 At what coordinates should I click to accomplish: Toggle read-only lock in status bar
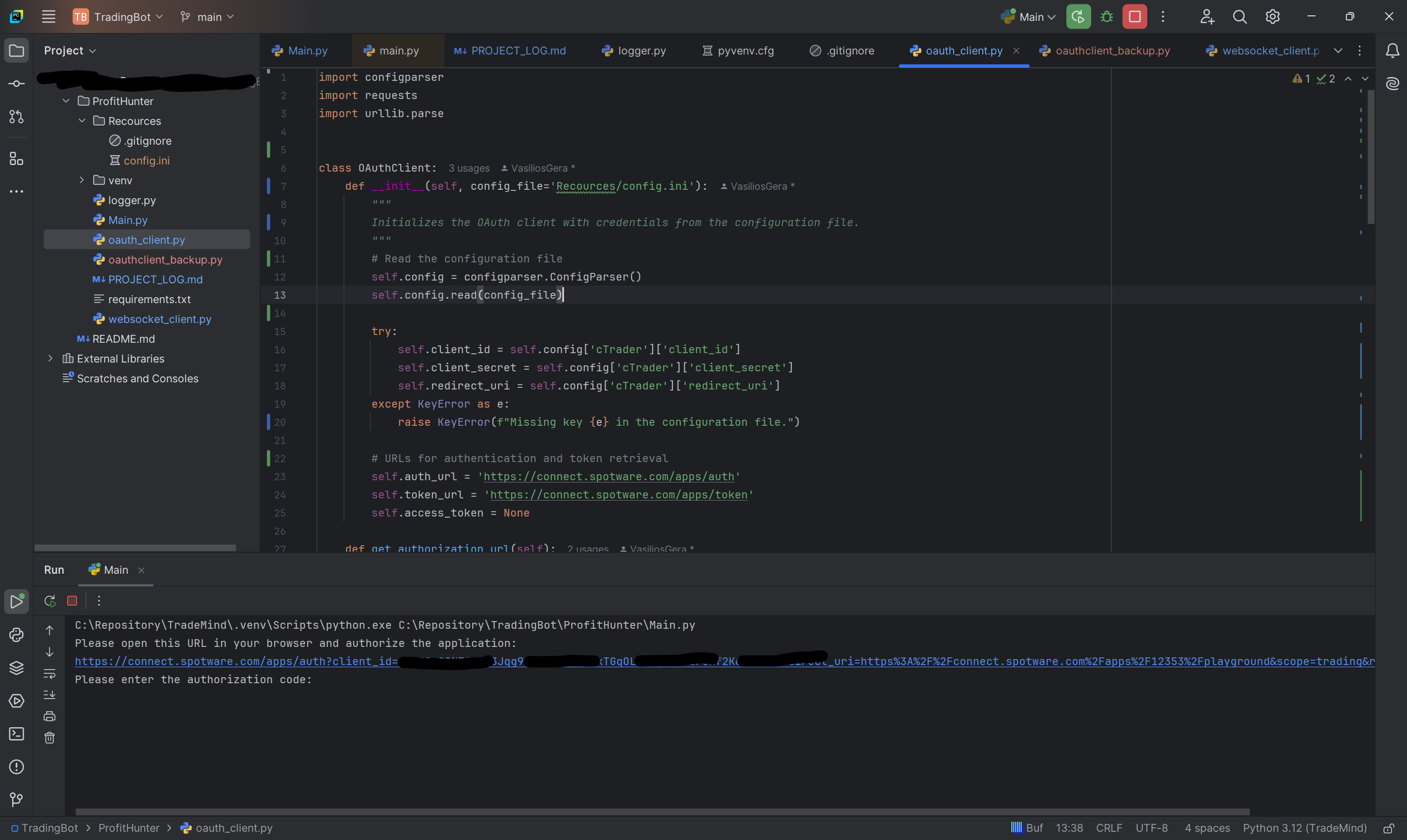(x=1388, y=828)
